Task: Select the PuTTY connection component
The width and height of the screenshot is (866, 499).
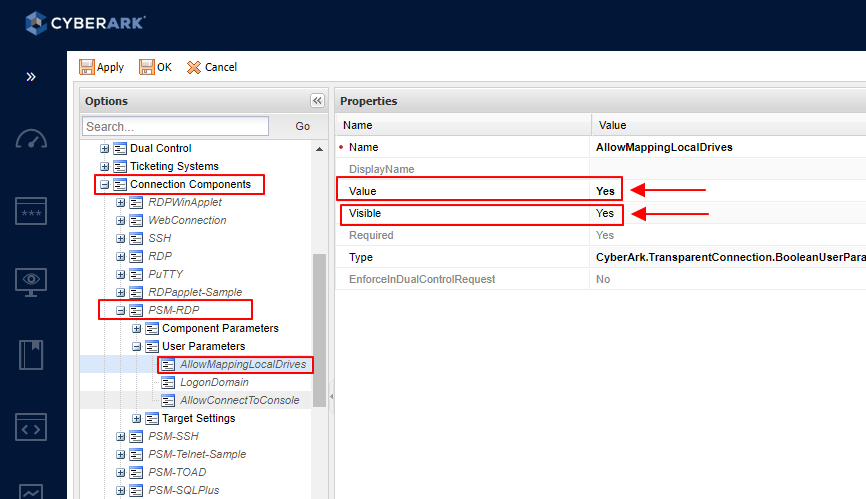Action: point(166,274)
